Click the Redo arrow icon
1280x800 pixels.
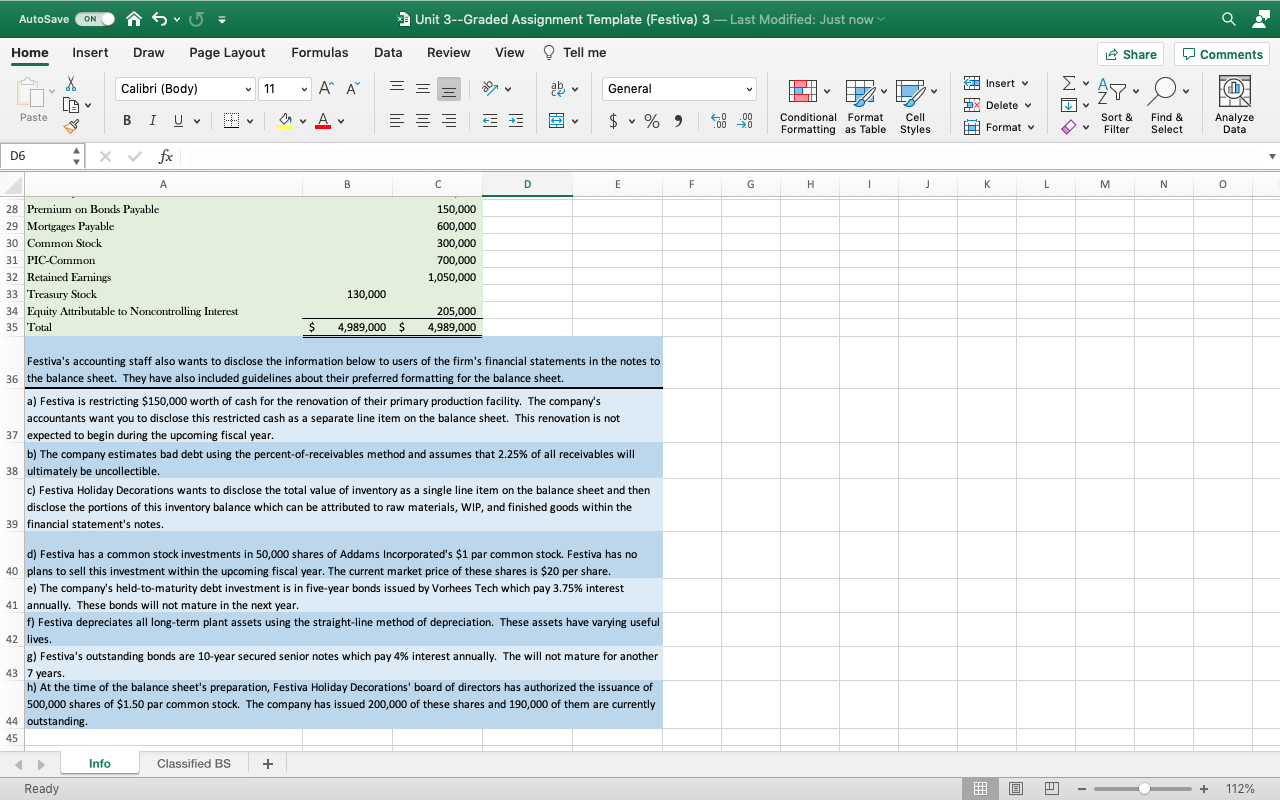point(198,19)
